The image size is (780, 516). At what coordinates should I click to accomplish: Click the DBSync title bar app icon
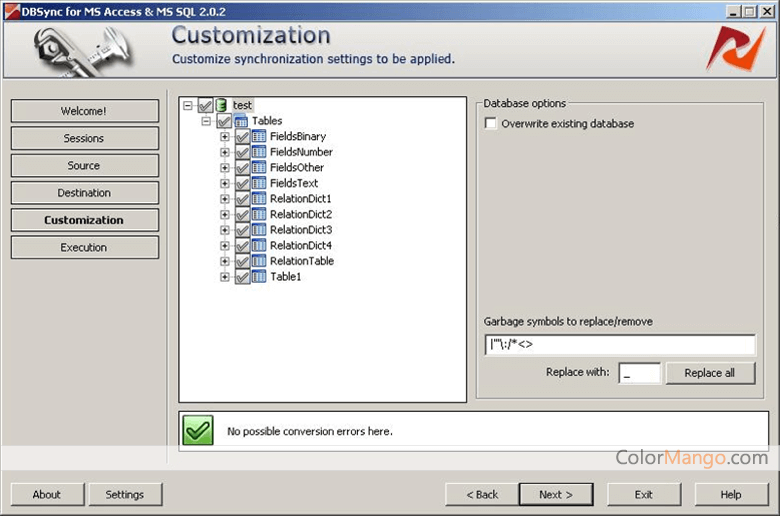point(12,11)
